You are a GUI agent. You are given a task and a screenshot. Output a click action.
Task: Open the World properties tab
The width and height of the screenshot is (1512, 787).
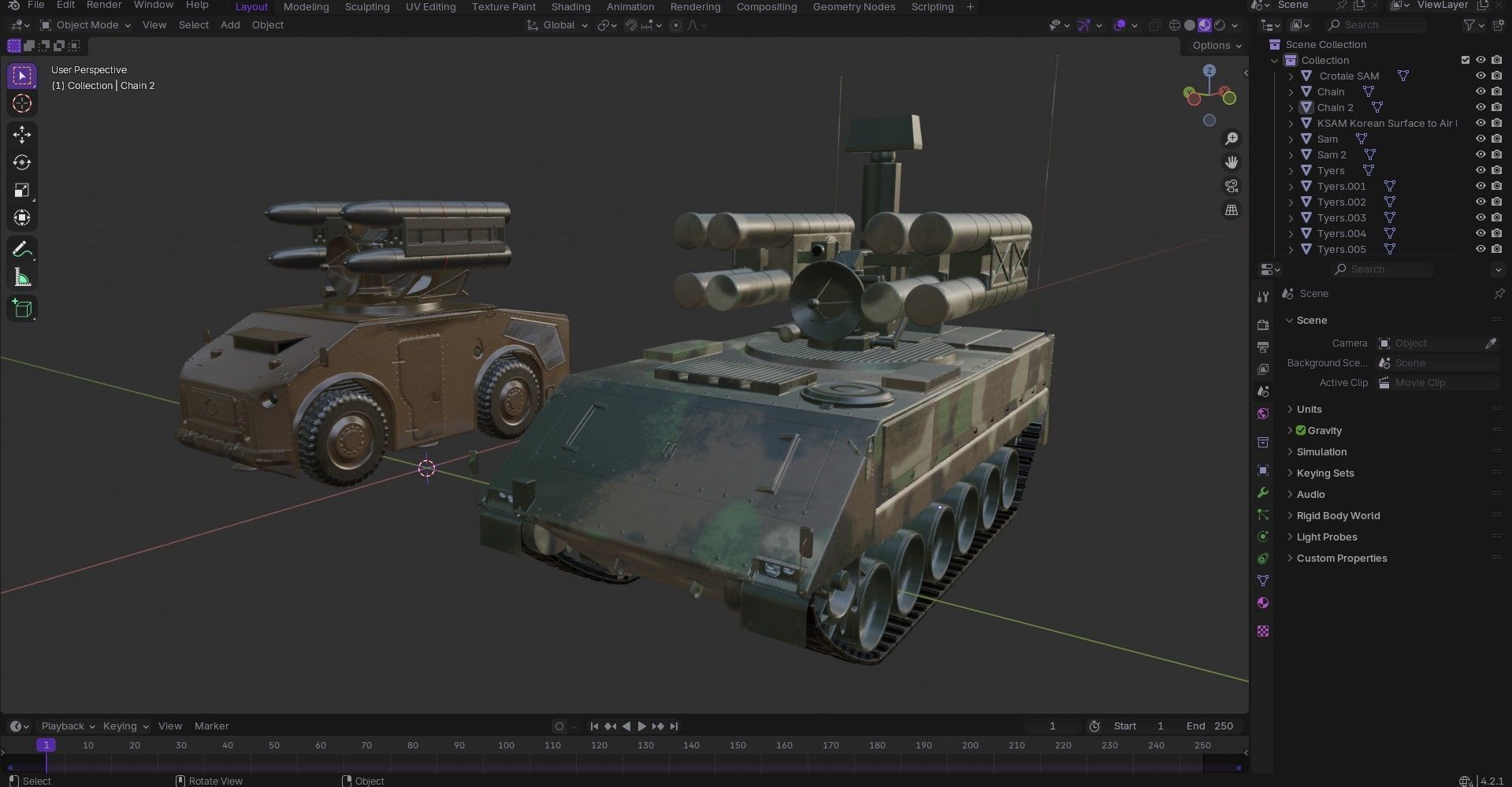pos(1263,414)
